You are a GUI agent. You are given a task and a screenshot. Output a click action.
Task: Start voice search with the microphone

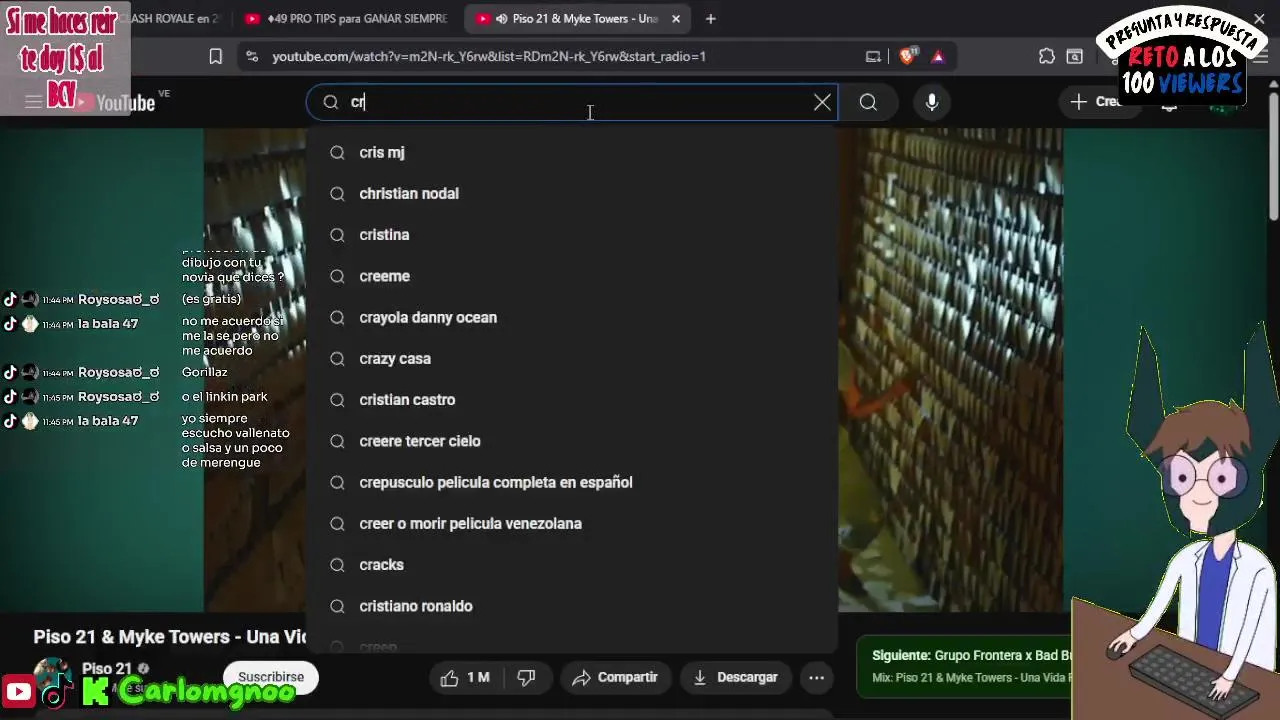tap(931, 102)
